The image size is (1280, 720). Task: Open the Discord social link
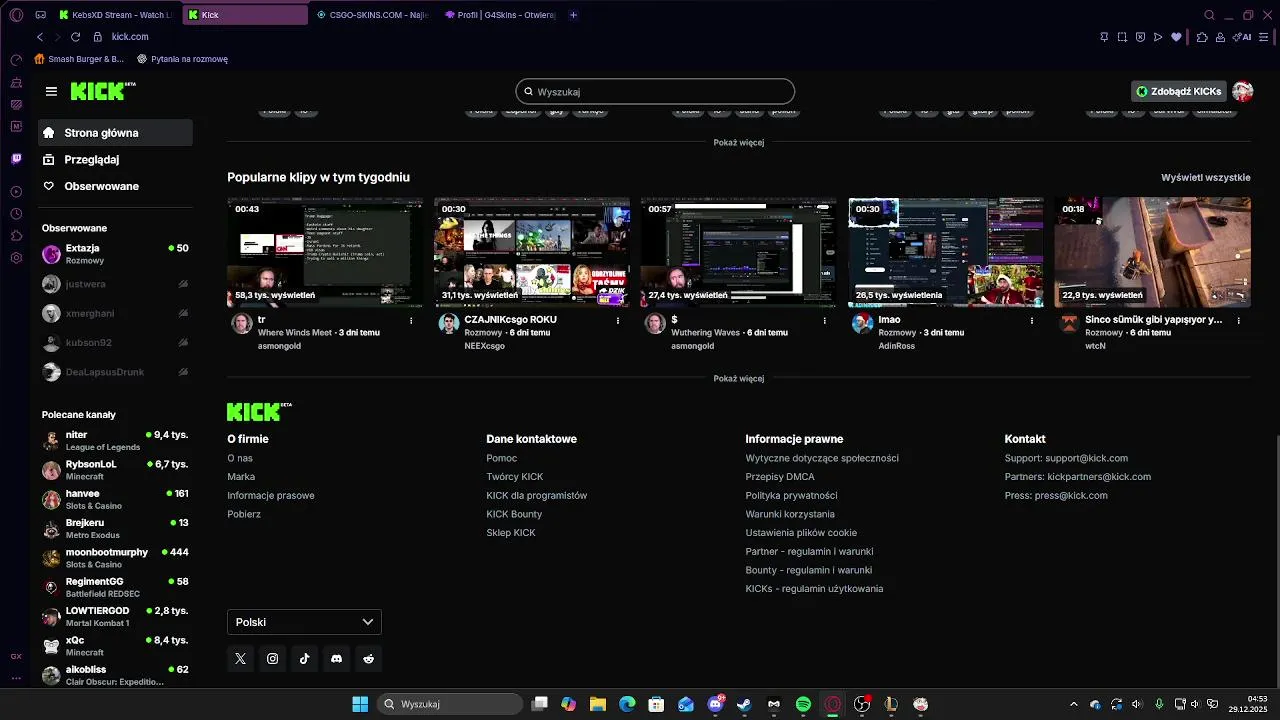337,658
